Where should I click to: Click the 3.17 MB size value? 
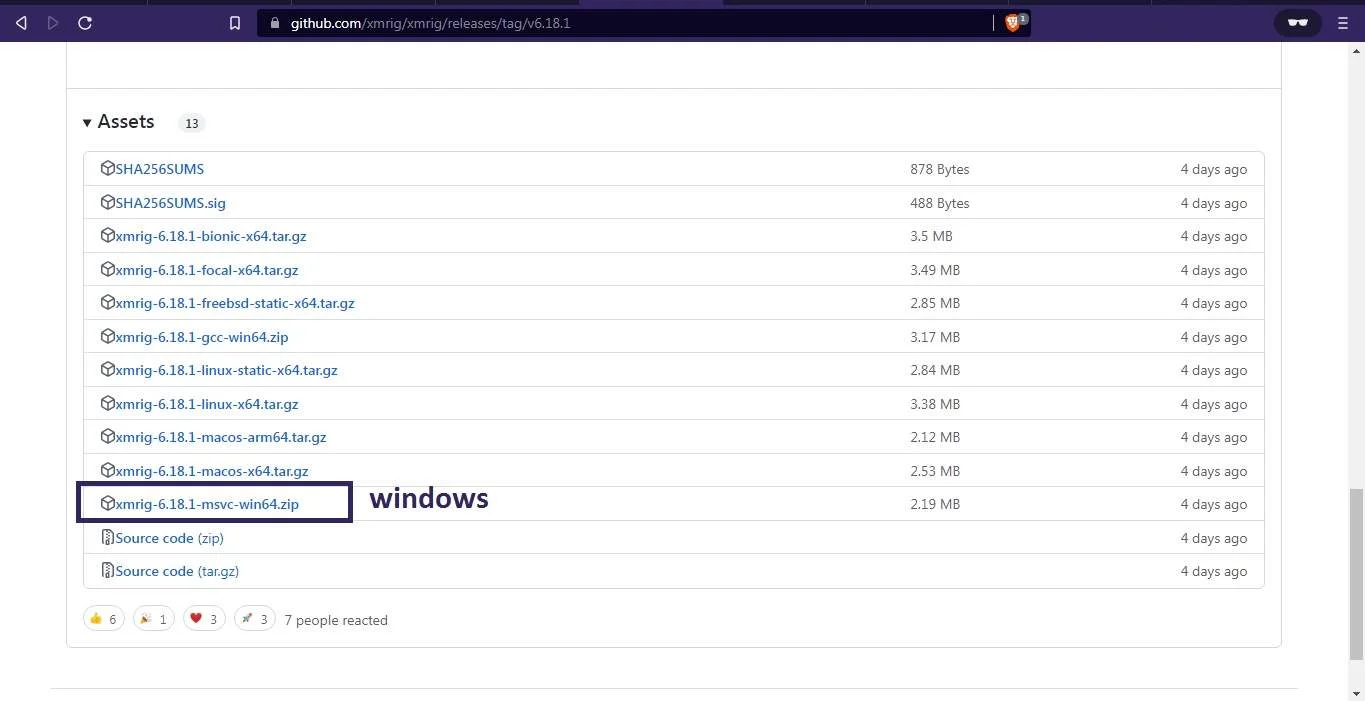coord(935,337)
